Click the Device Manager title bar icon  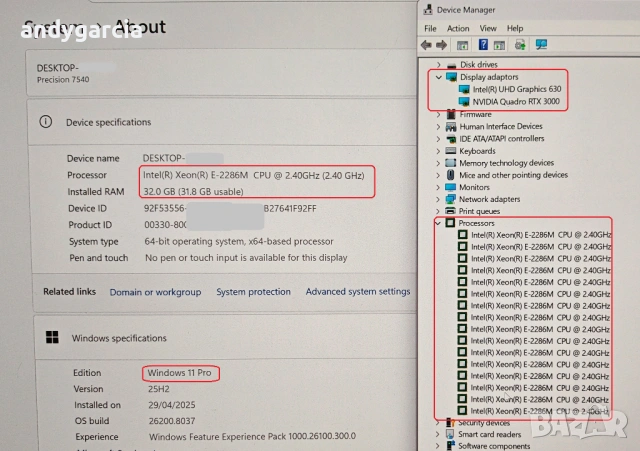pos(428,11)
